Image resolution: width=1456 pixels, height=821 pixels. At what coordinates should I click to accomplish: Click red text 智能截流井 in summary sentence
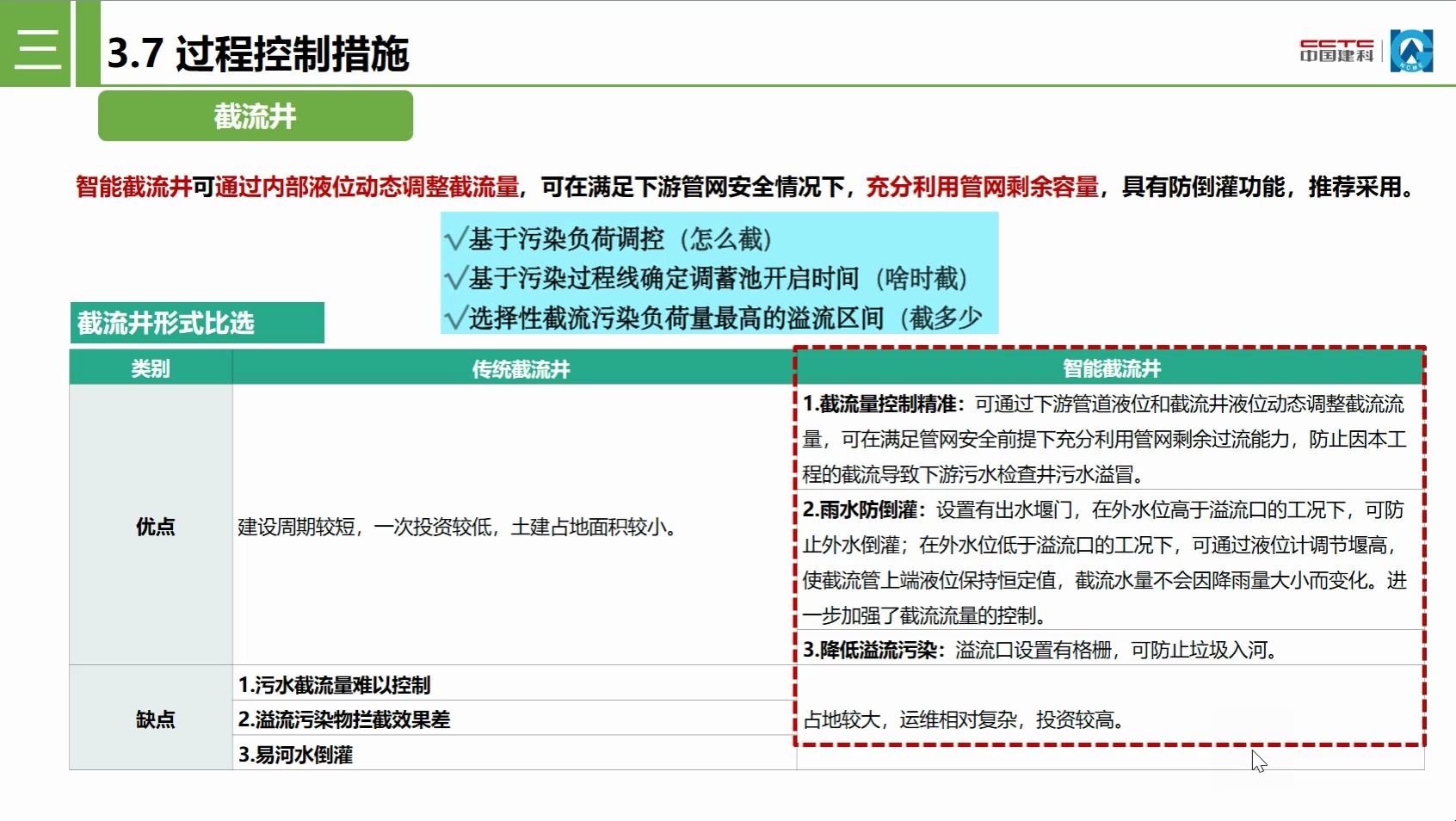tap(133, 187)
